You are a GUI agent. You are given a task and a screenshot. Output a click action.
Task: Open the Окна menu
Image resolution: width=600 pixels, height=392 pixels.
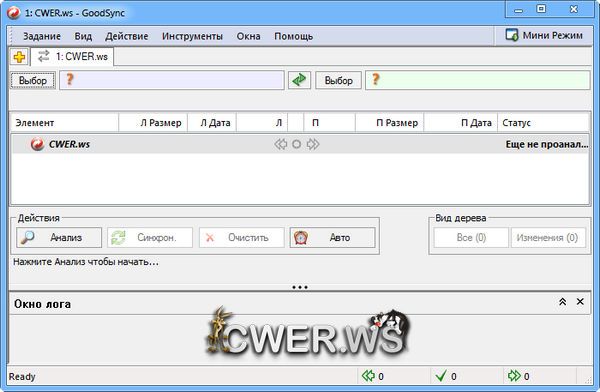click(x=248, y=36)
